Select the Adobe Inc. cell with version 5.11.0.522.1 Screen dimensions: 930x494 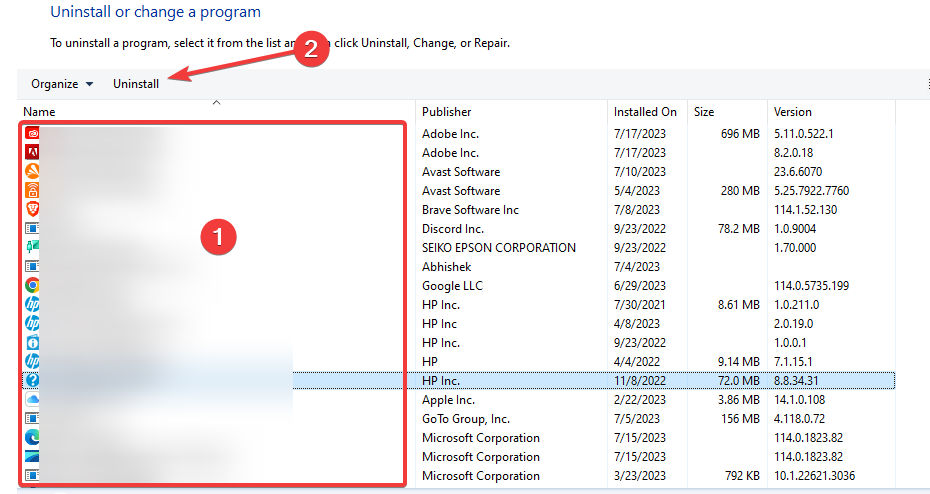click(450, 133)
